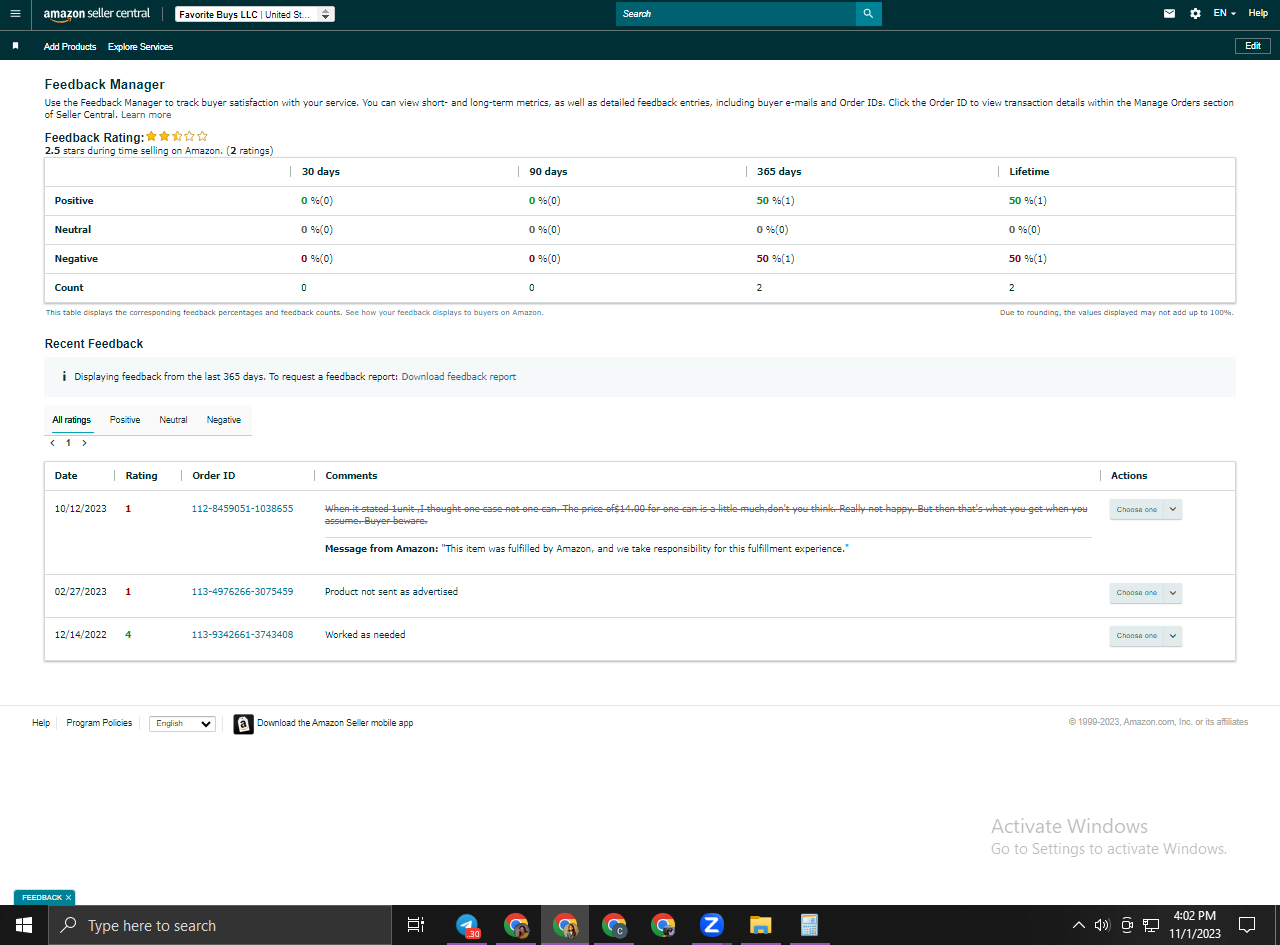Switch to the Neutral feedback tab

click(x=173, y=420)
